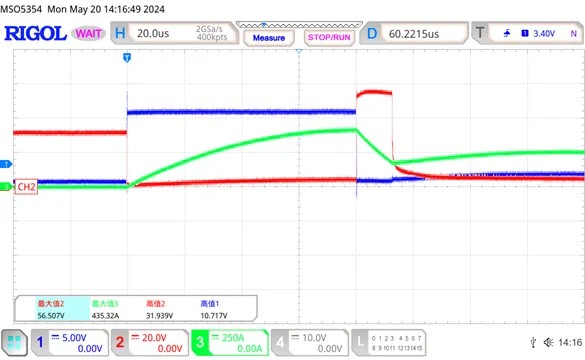Open horizontal timebase 20.0us settings

click(x=175, y=33)
